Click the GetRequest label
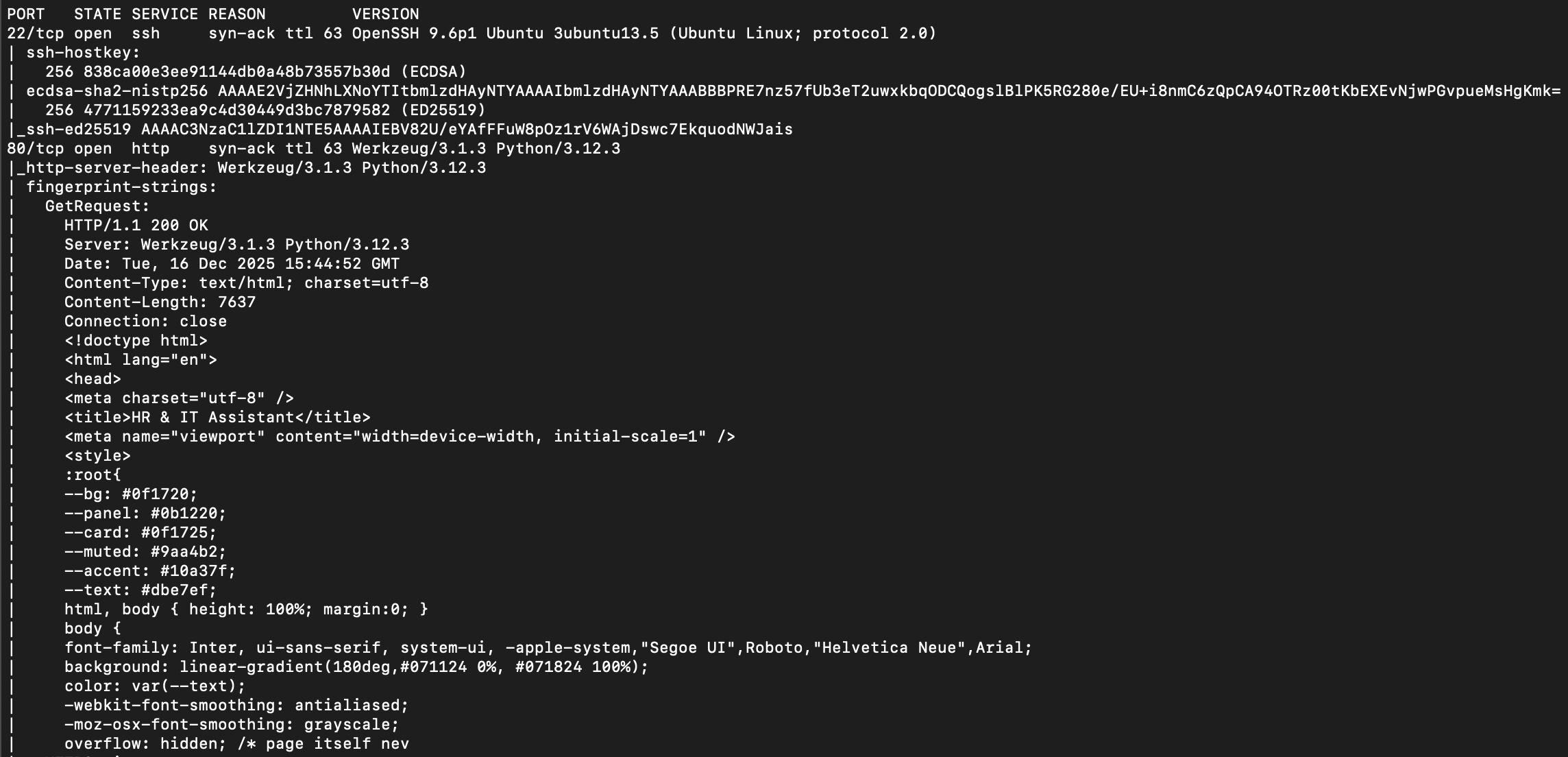Screen dimensions: 1568x757 coord(97,206)
